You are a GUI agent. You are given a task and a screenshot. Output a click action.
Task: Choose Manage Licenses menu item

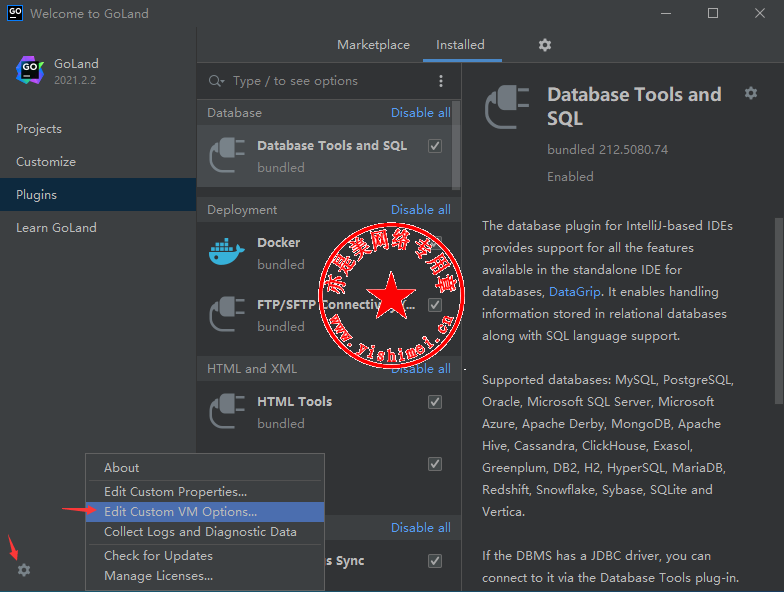[205, 576]
